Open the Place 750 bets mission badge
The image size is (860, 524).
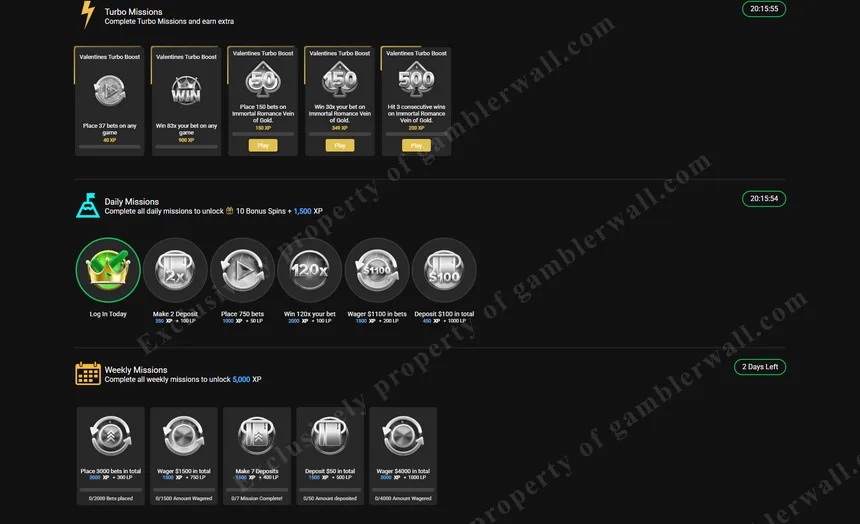click(x=242, y=270)
